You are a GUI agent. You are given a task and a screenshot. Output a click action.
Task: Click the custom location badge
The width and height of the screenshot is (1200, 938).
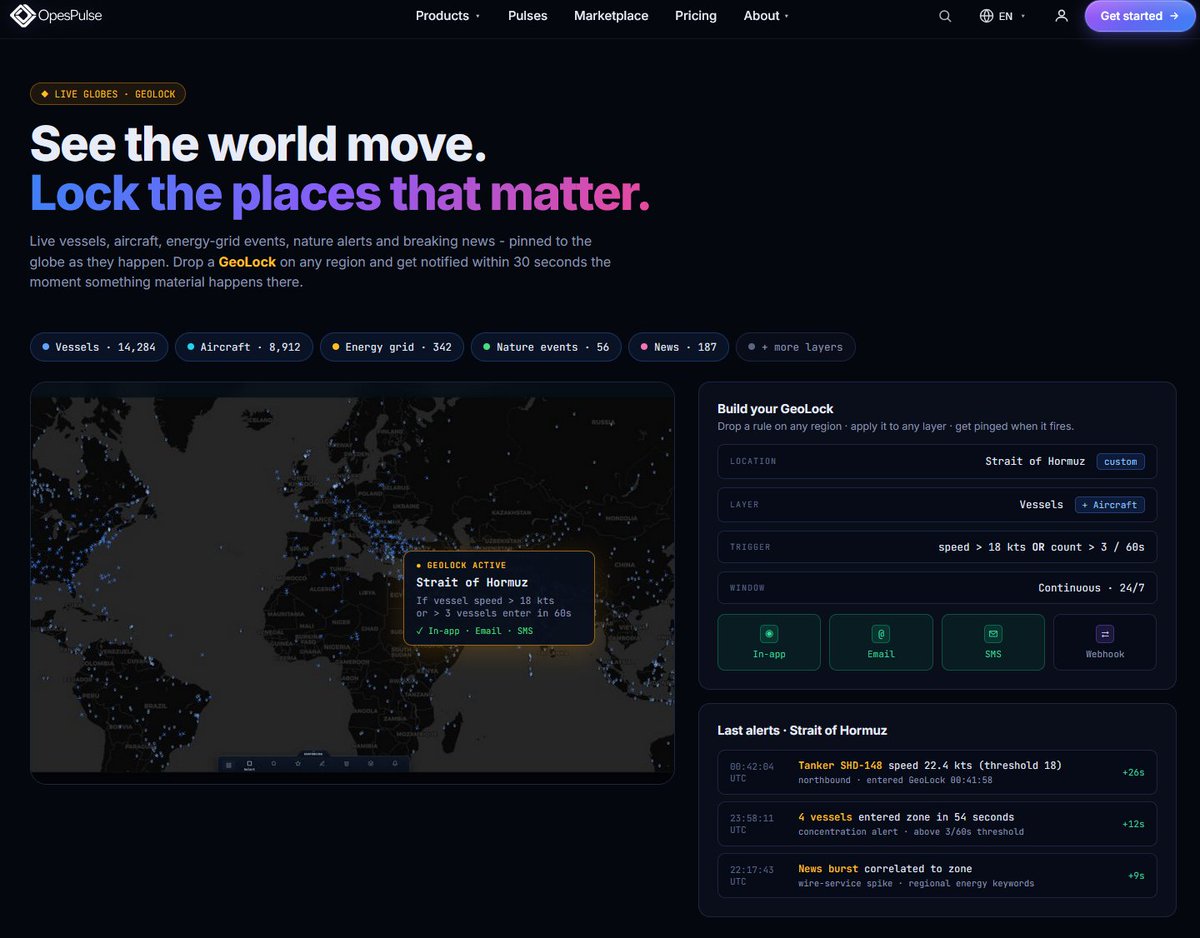pos(1120,462)
